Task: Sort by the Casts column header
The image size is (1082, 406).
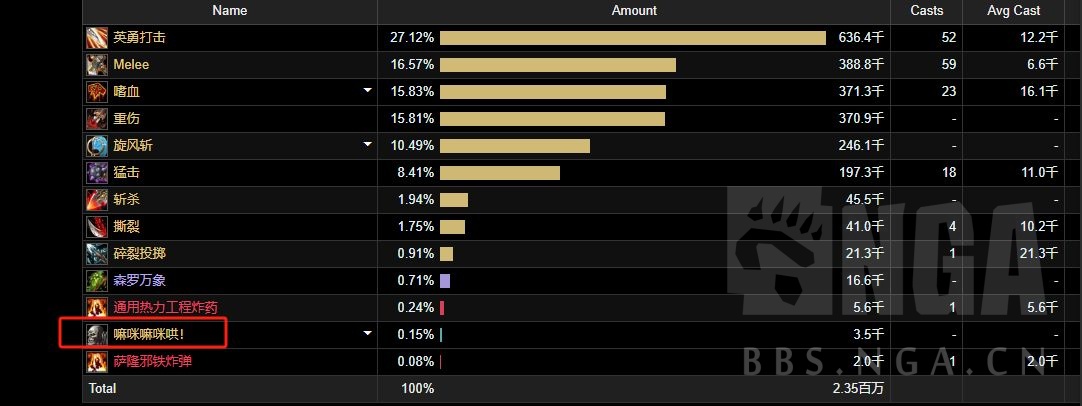Action: click(x=926, y=11)
